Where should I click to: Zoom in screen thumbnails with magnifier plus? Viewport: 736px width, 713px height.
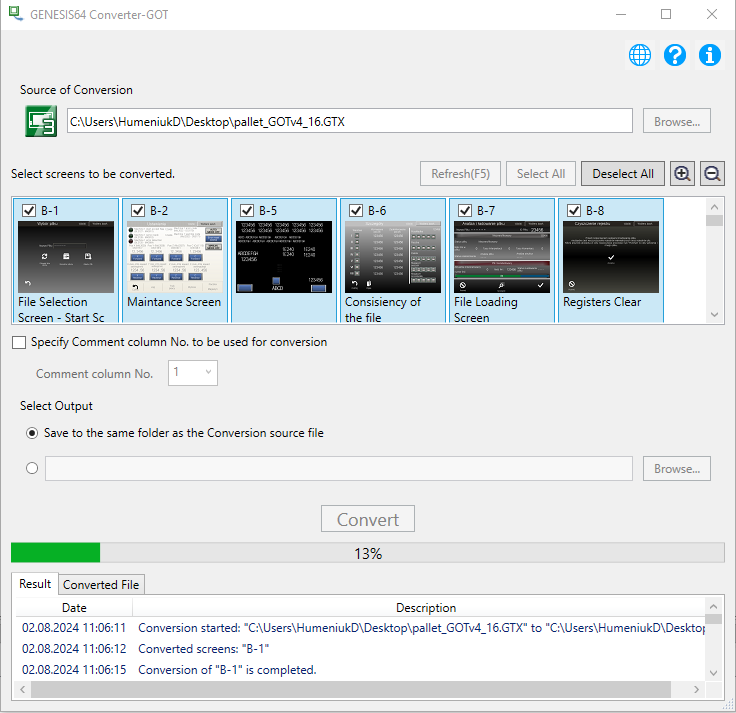click(x=682, y=174)
